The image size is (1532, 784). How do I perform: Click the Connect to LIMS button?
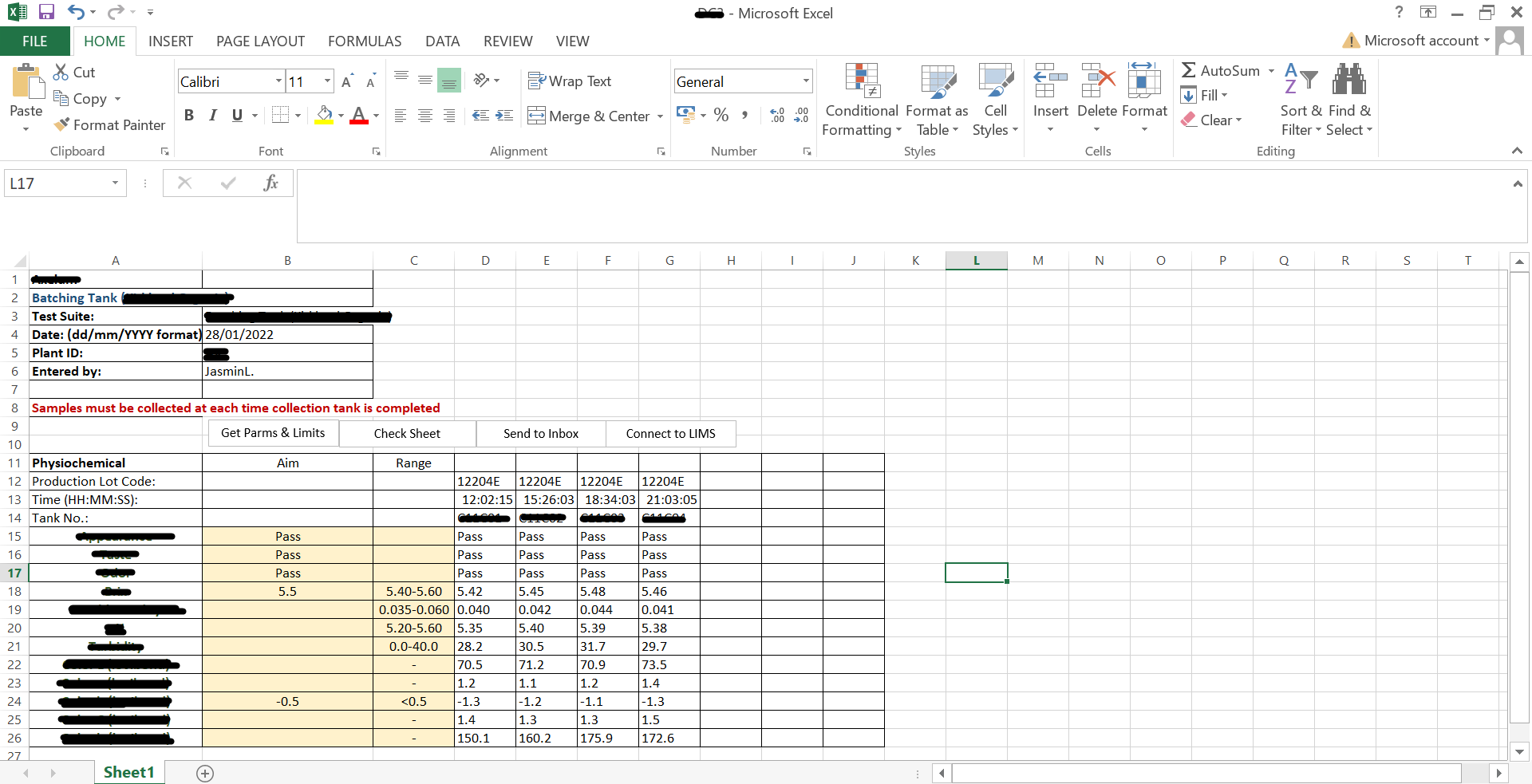(671, 434)
